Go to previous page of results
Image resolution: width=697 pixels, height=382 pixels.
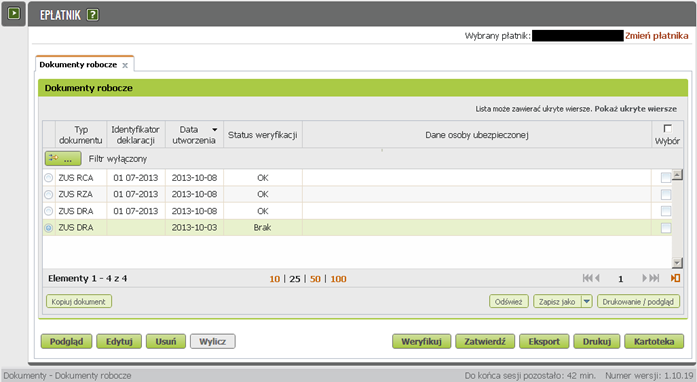(597, 278)
